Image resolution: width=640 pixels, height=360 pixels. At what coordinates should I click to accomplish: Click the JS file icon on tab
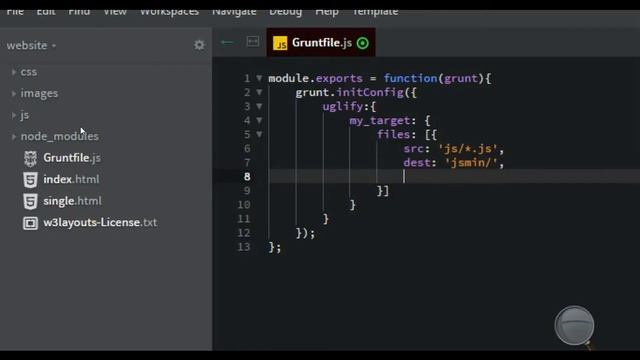[280, 43]
